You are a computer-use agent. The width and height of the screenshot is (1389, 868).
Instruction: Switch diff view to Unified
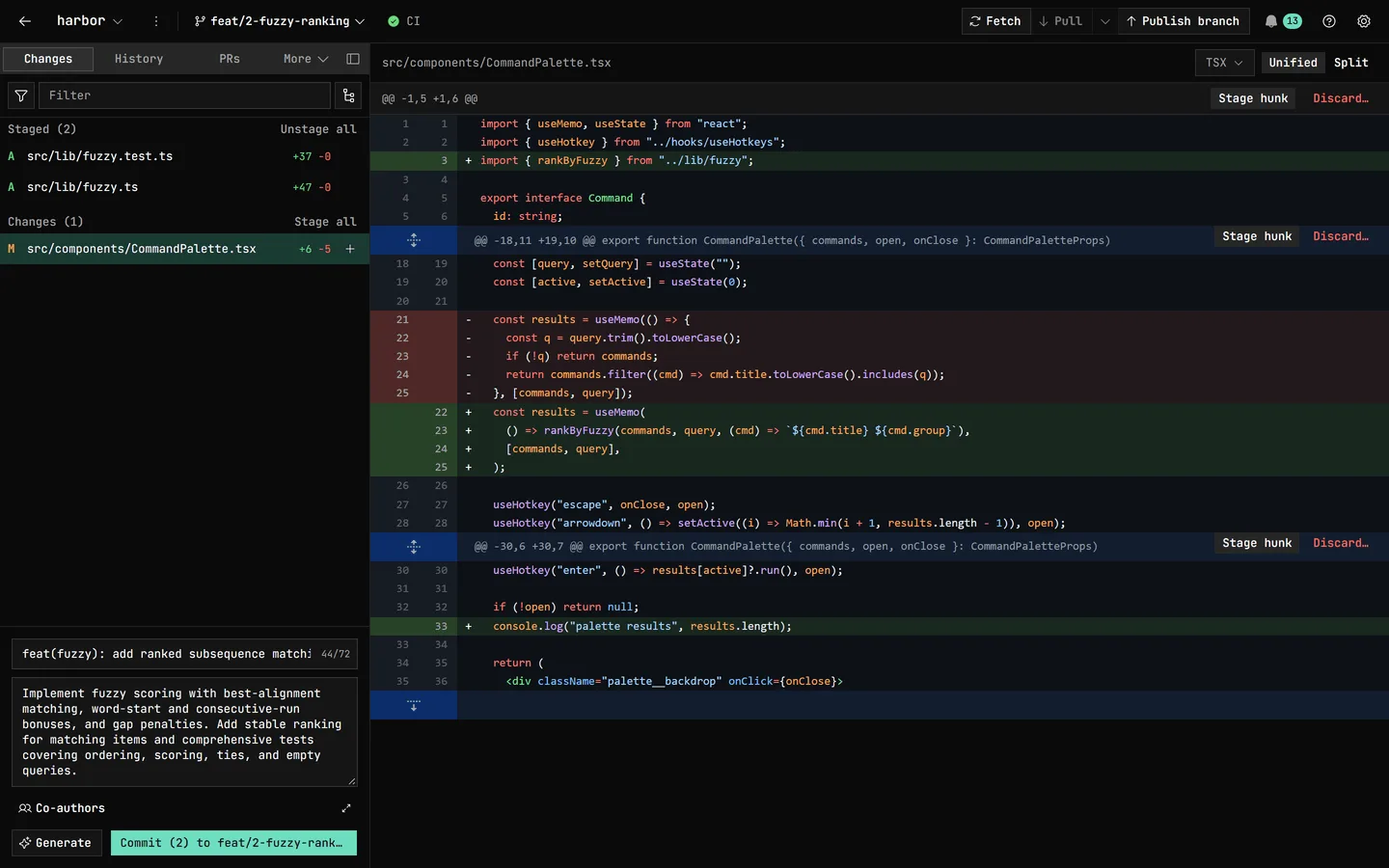pos(1293,63)
